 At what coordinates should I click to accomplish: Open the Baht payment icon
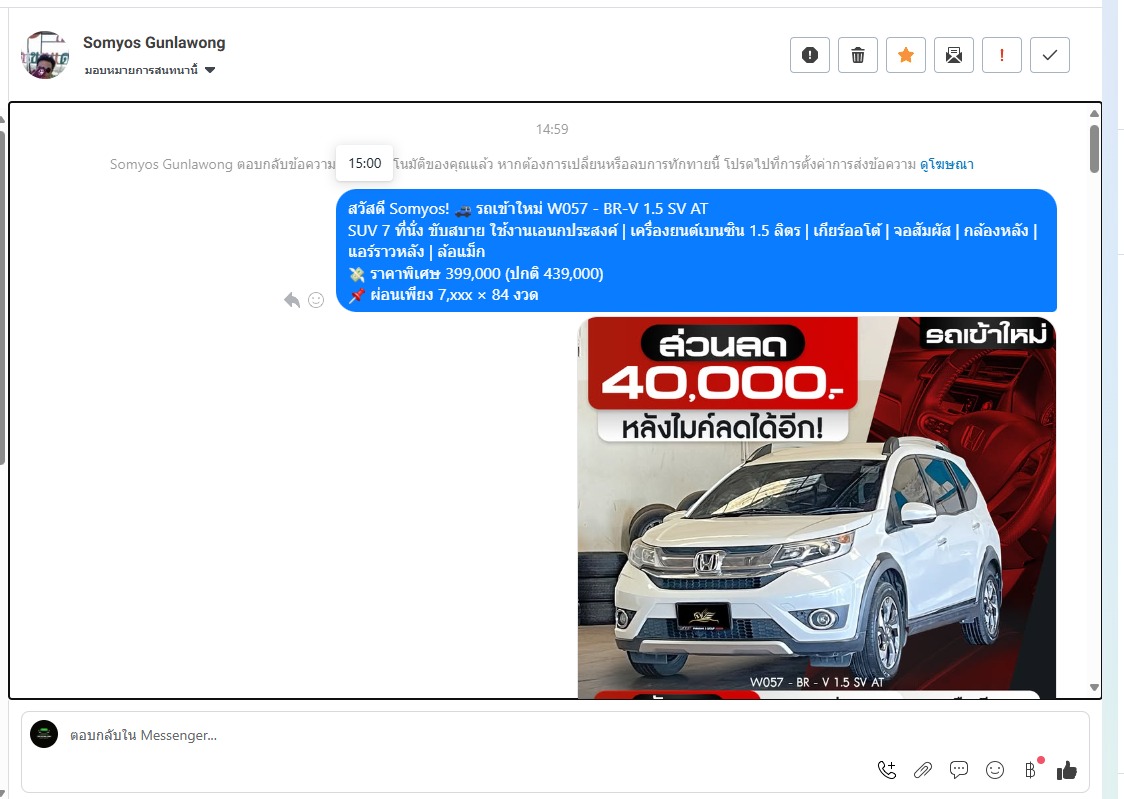(x=1032, y=769)
